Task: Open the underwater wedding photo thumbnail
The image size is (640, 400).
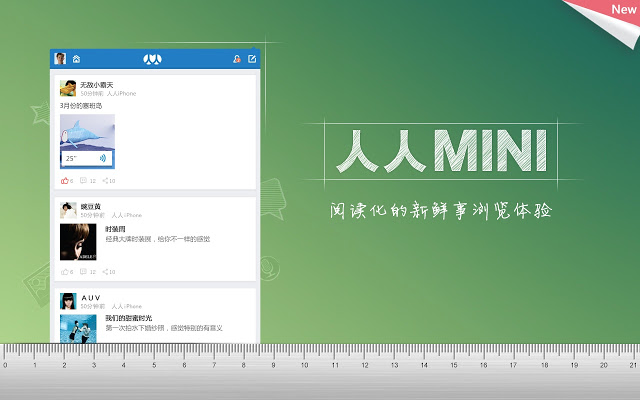Action: [x=78, y=329]
